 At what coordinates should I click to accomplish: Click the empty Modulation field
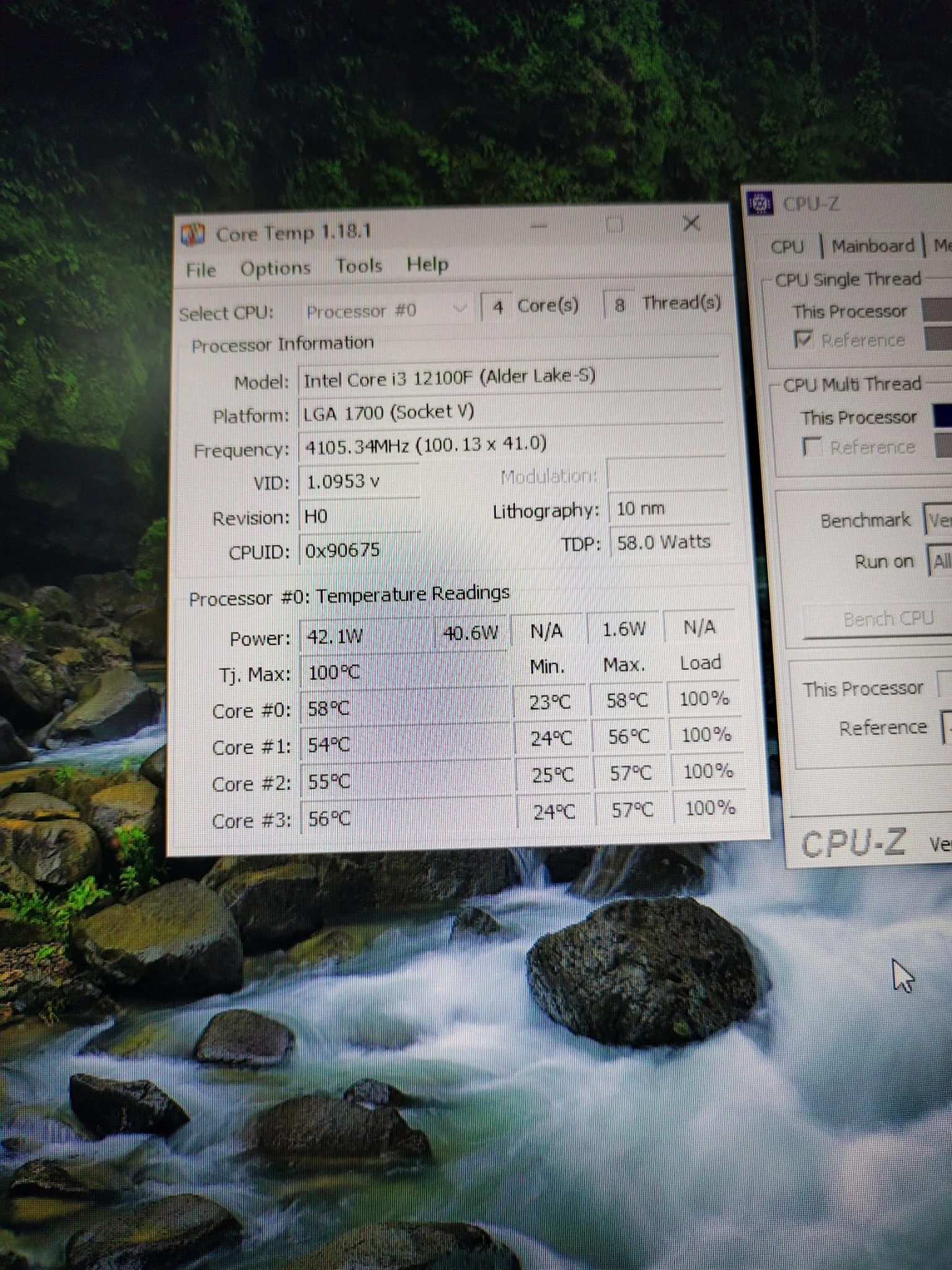(x=666, y=474)
